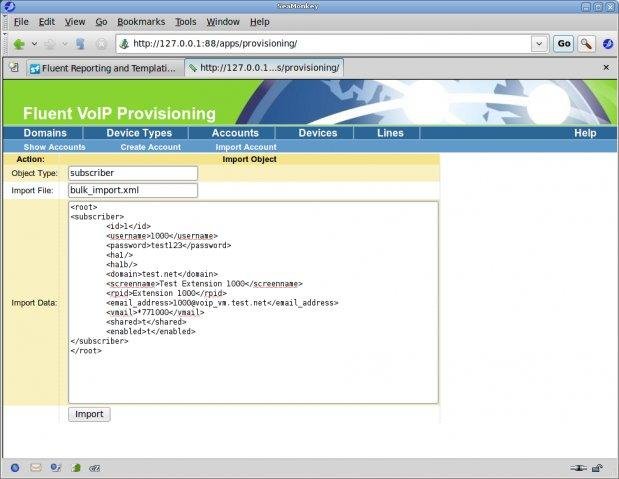619x479 pixels.
Task: Click the Back navigation arrow
Action: point(19,44)
